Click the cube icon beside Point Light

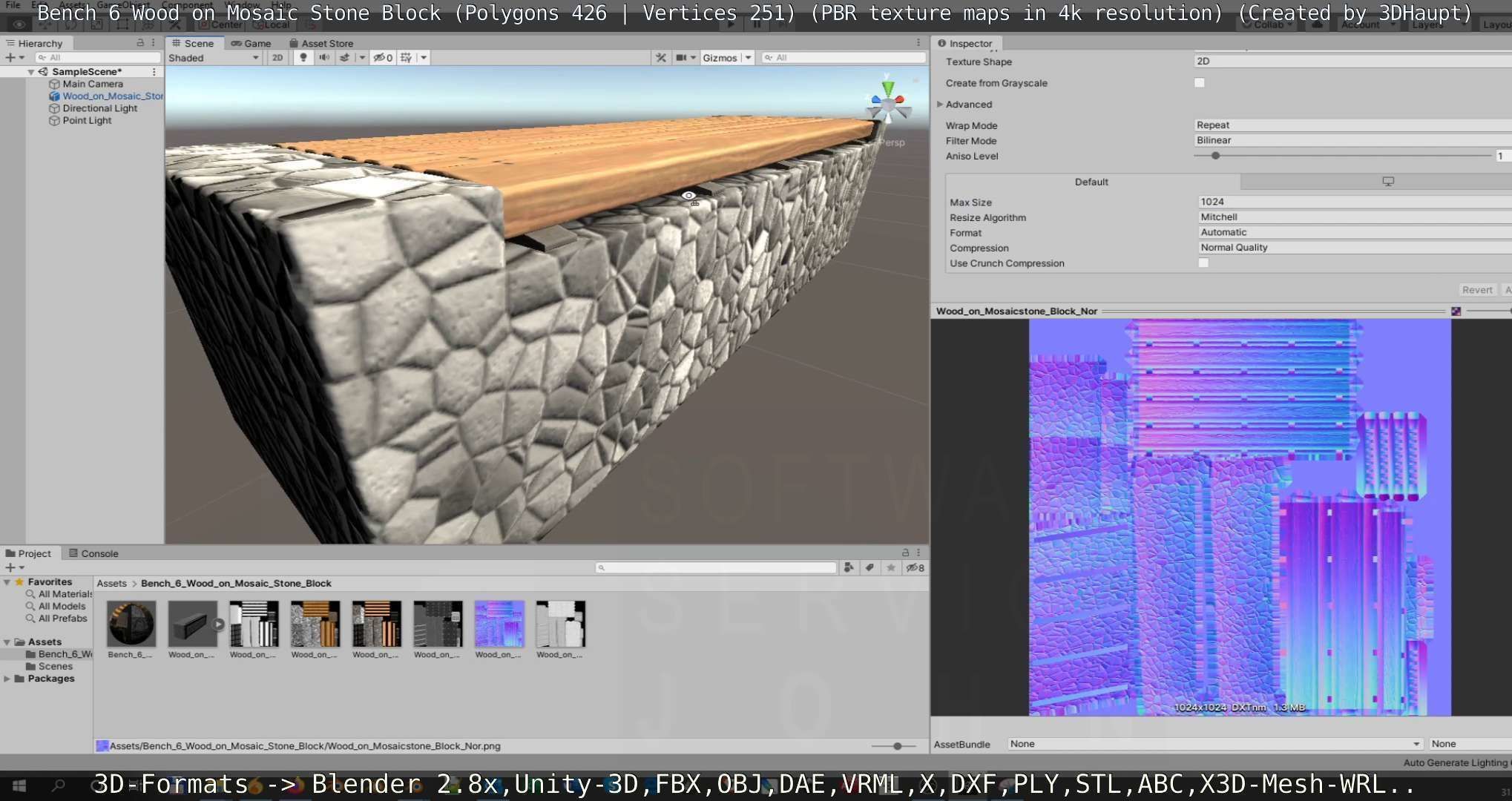click(x=54, y=120)
